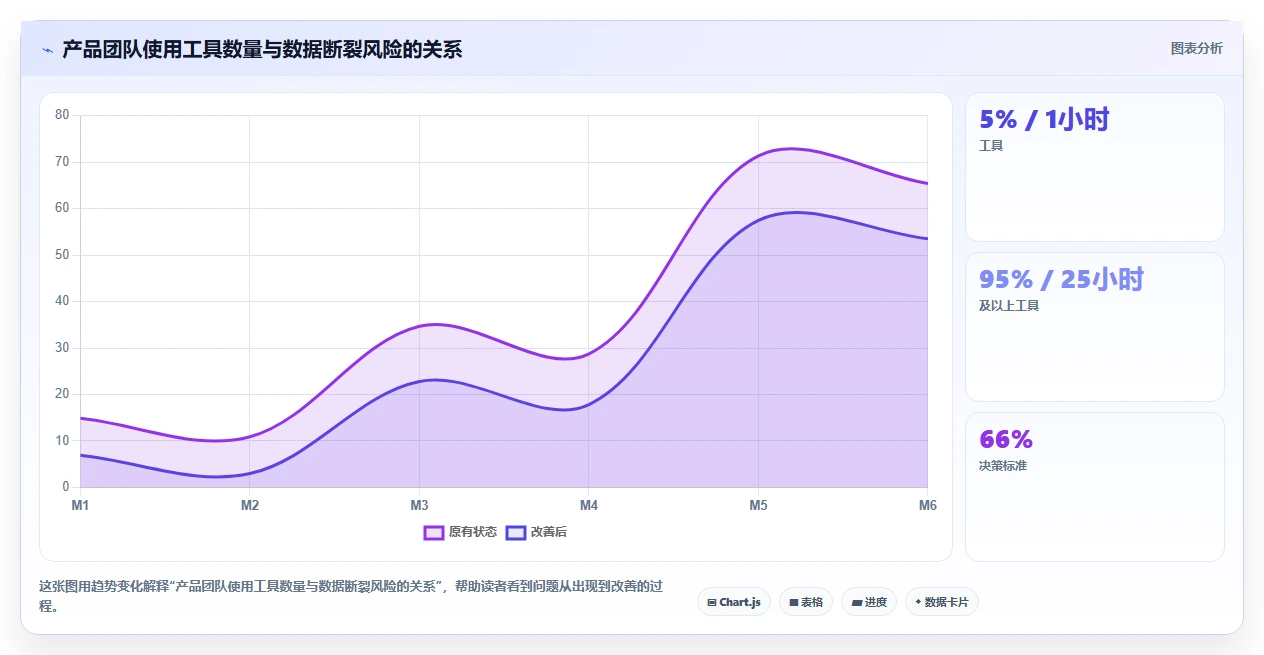Toggle the 改善后 legend entry

click(x=536, y=532)
